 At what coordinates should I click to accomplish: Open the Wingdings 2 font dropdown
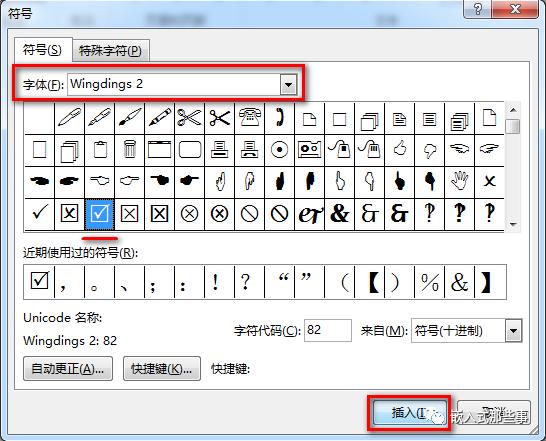click(289, 85)
